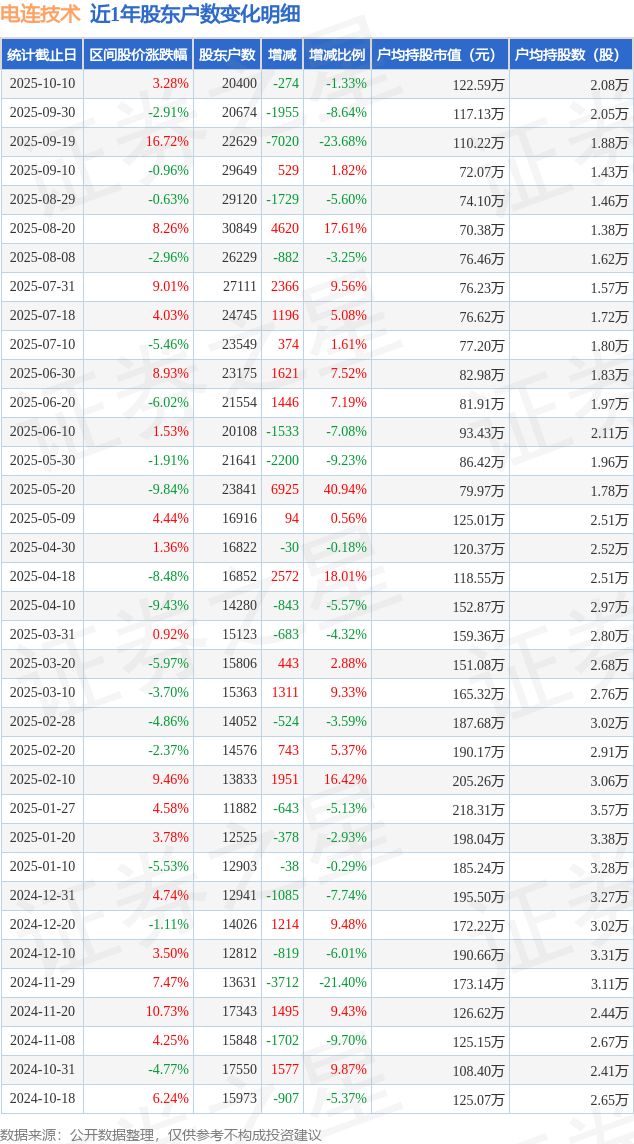
Task: Click the 户均持股数（股） column header
Action: point(570,55)
